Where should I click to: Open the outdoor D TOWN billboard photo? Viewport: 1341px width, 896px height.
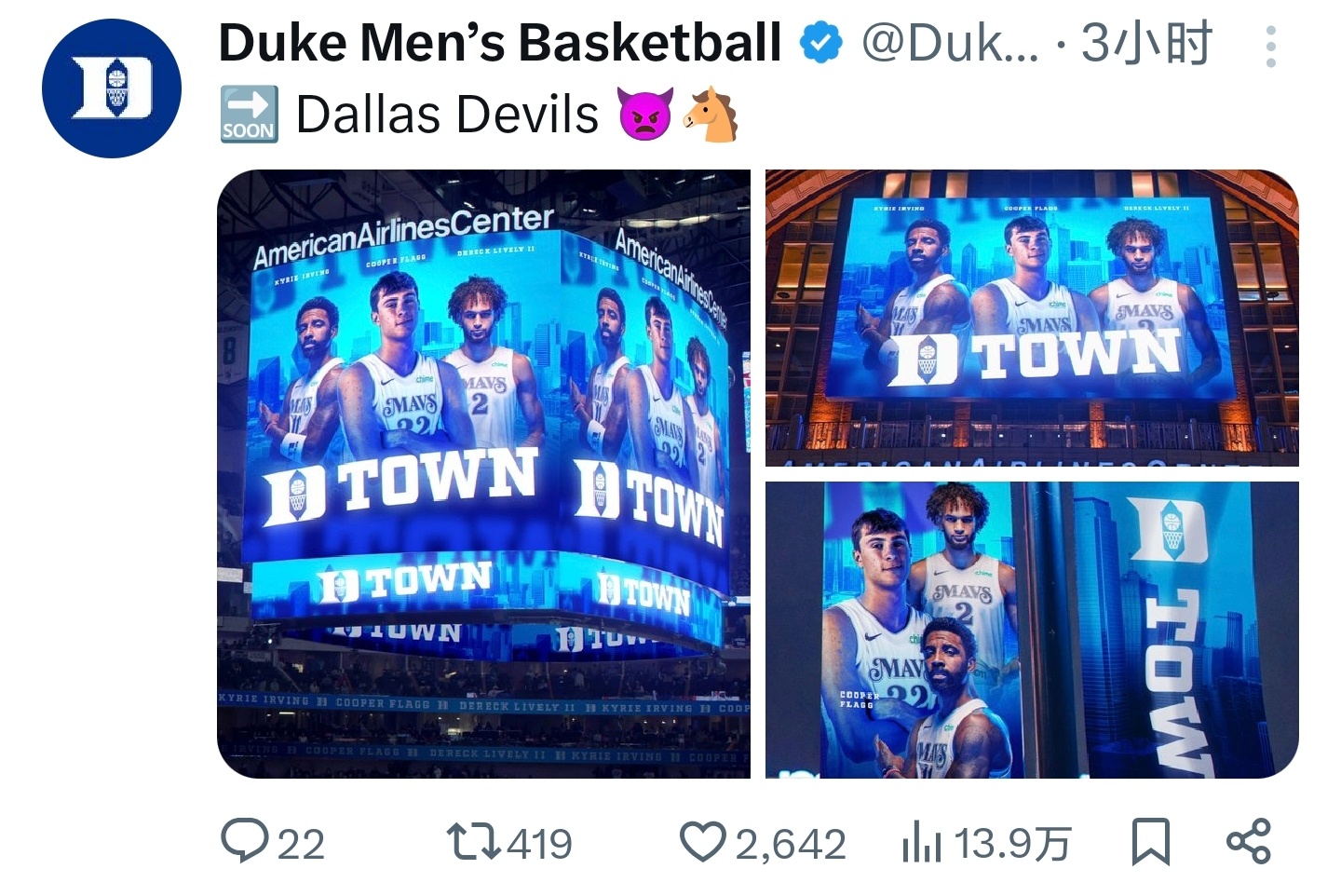click(1032, 318)
